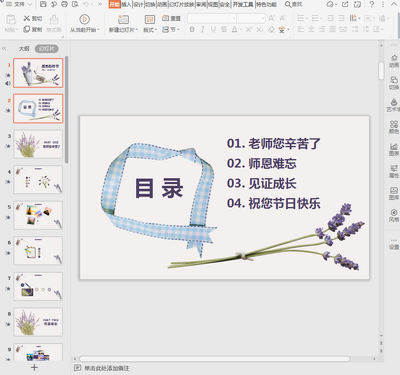Click the Reset (重置) slide button
400x375 pixels.
pos(171,18)
